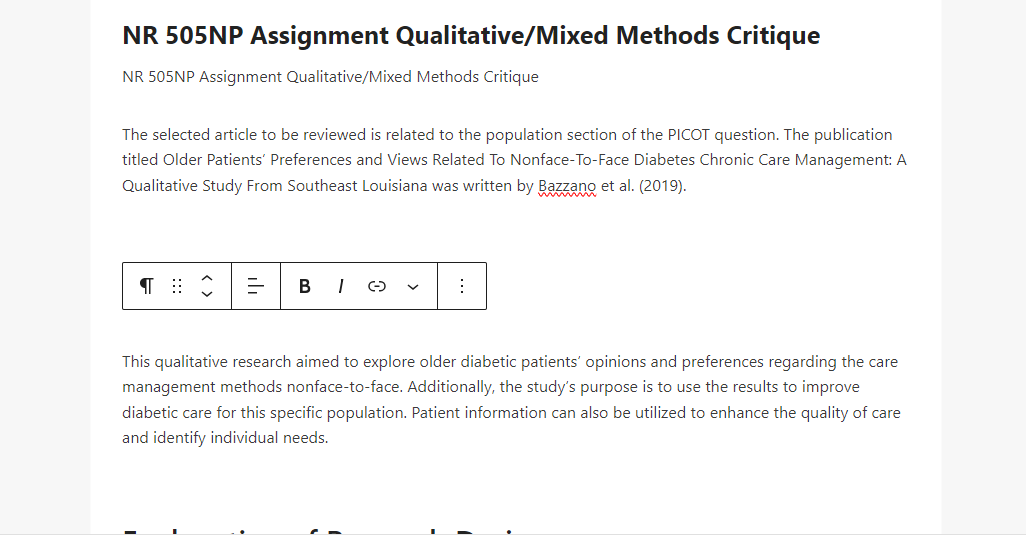Move block down with the down arrow
The width and height of the screenshot is (1026, 535).
(x=207, y=294)
